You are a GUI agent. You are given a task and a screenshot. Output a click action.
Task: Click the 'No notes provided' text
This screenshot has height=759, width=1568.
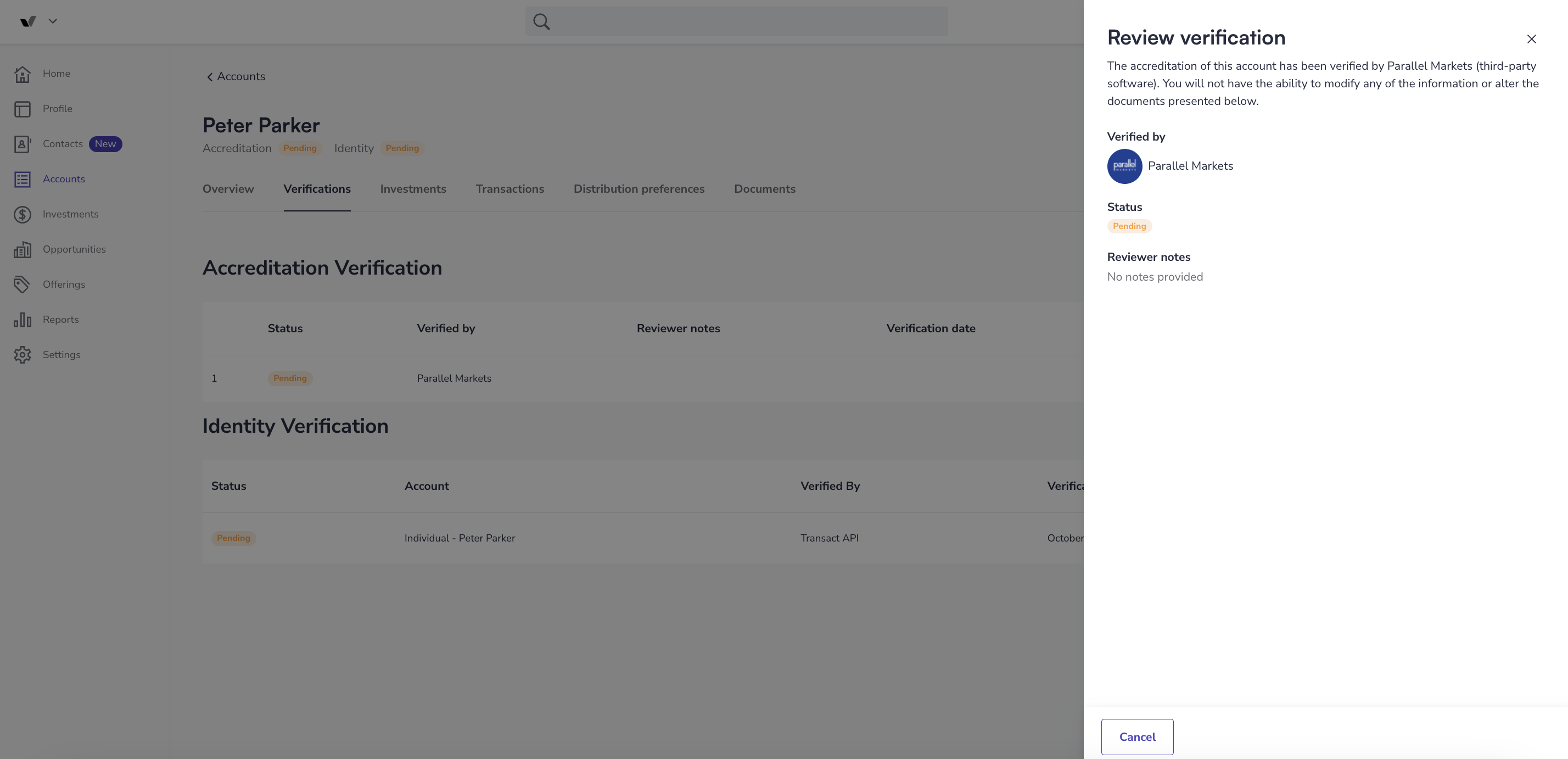point(1155,277)
